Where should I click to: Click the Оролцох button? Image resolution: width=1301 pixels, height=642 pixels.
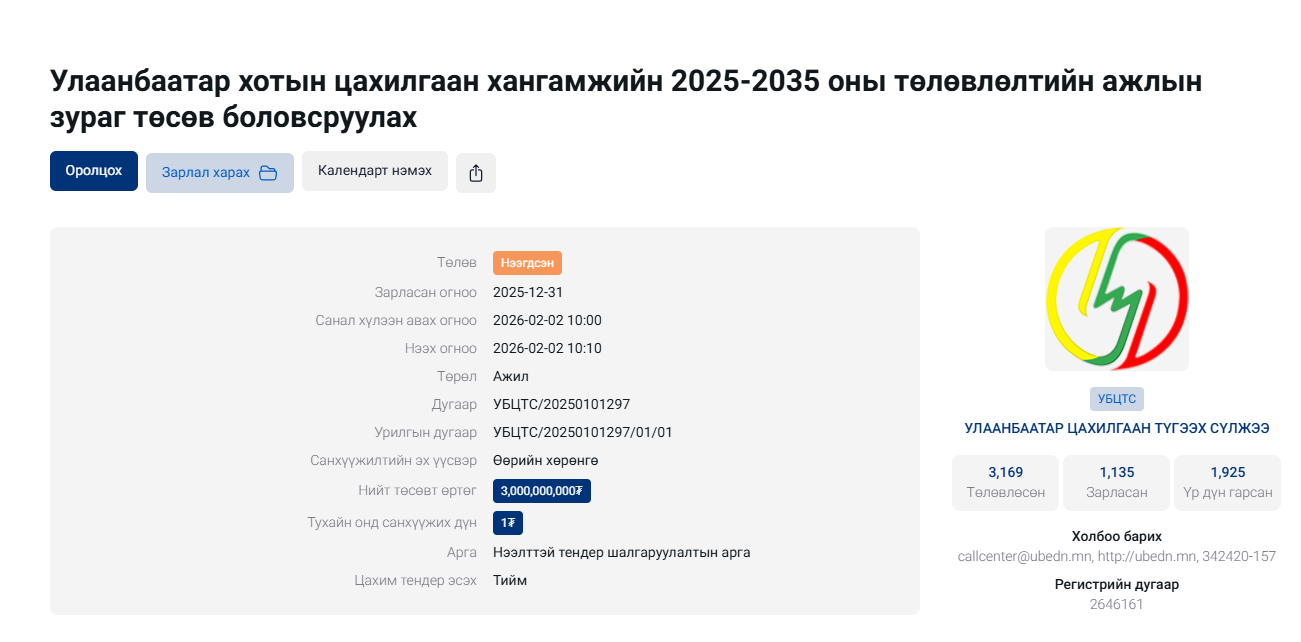tap(94, 171)
